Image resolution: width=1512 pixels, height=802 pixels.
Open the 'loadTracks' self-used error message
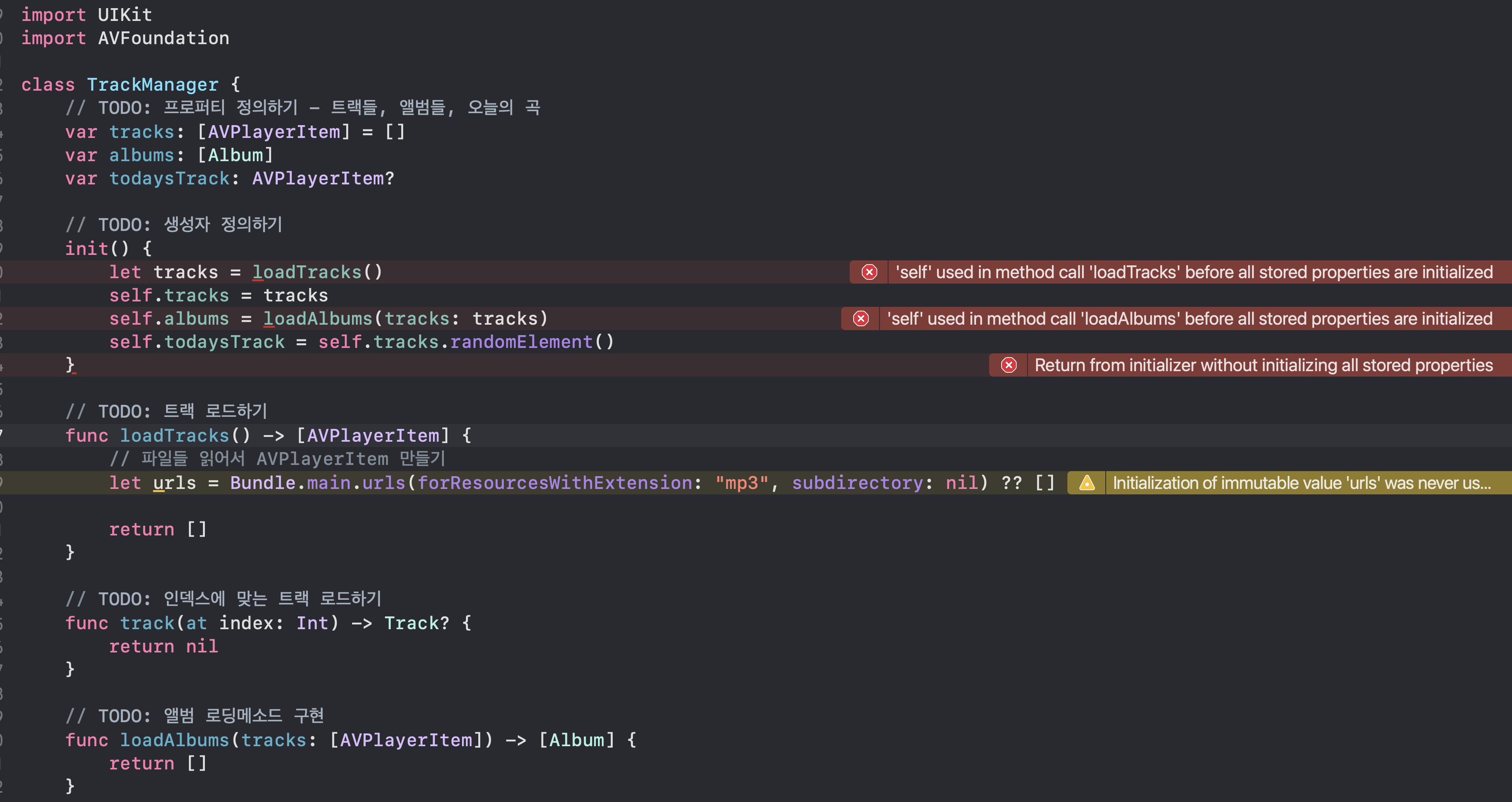click(x=1193, y=272)
